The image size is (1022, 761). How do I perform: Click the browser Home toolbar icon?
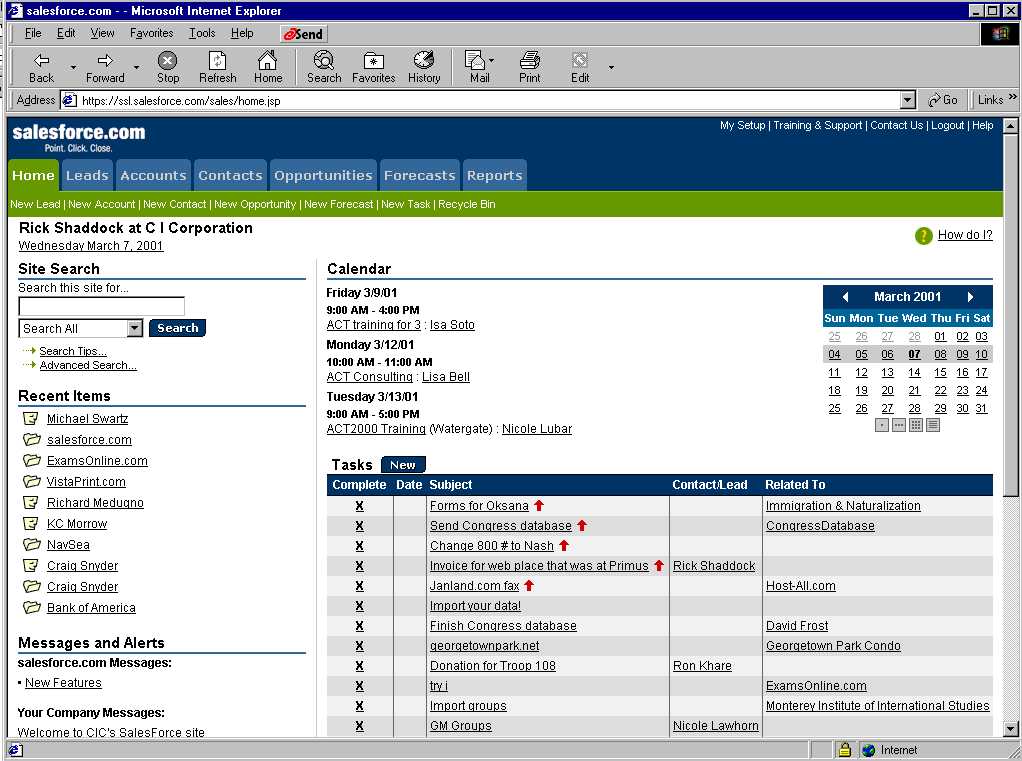(x=267, y=67)
